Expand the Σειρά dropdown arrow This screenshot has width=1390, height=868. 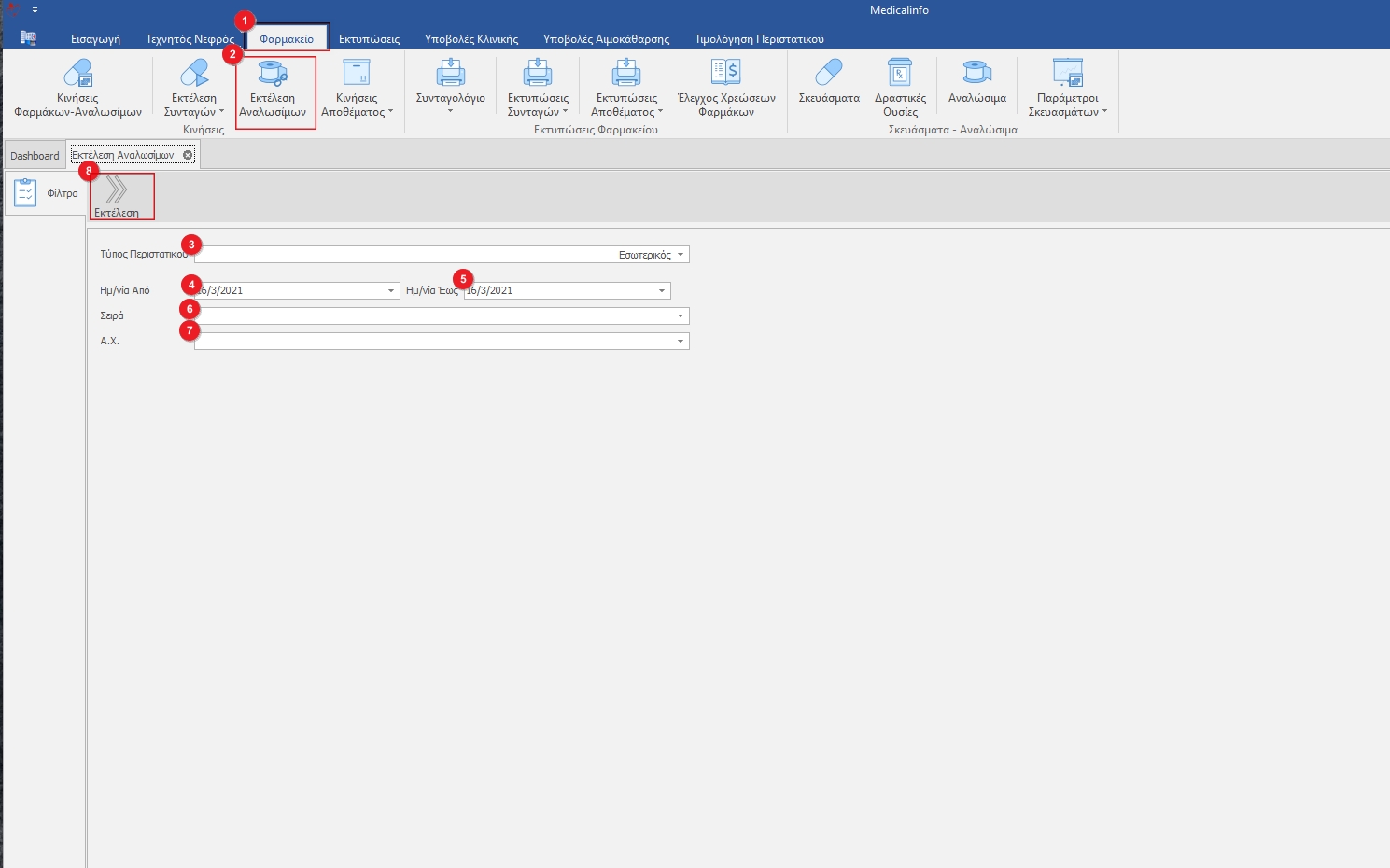tap(681, 316)
